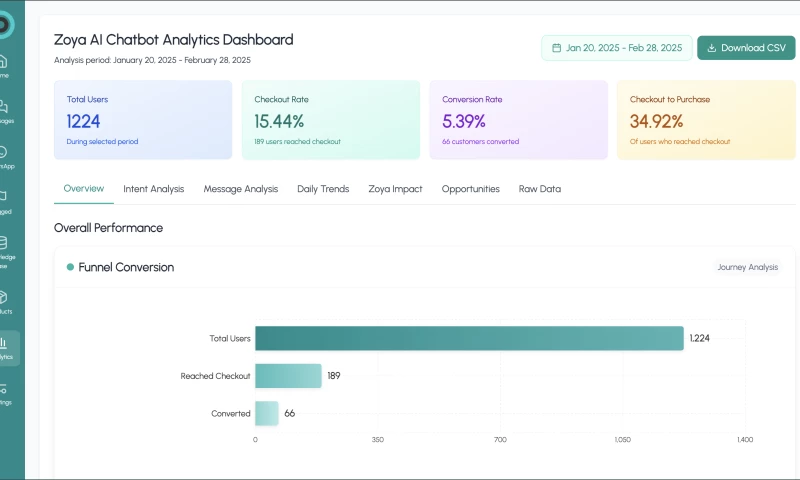Open the Jan 20, 2025 - Feb 28, 2025 date picker
The width and height of the screenshot is (800, 480).
click(x=617, y=48)
